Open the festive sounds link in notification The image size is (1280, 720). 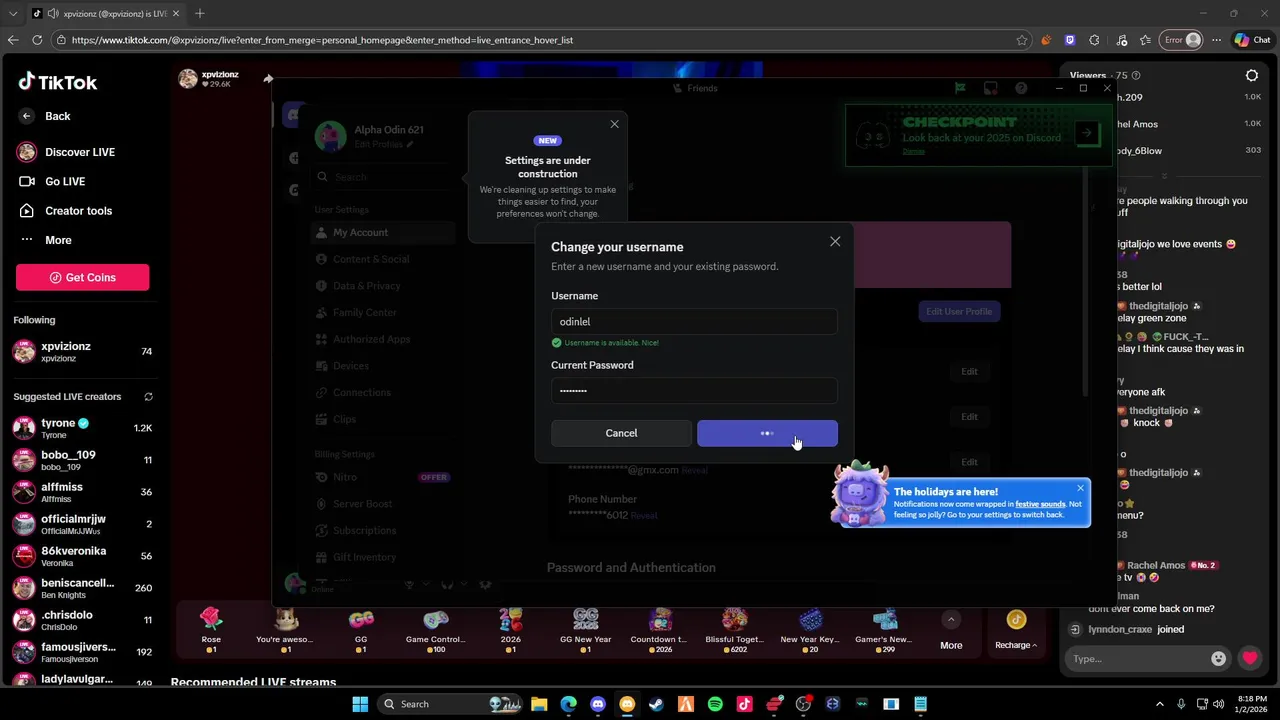[x=1040, y=504]
